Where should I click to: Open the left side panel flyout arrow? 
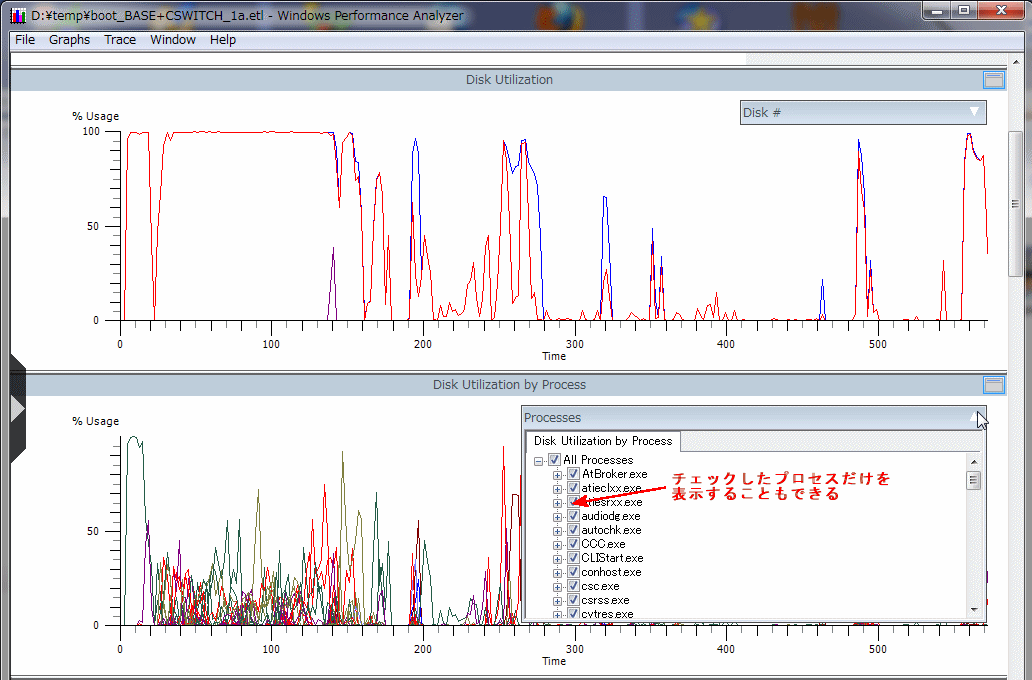(16, 409)
